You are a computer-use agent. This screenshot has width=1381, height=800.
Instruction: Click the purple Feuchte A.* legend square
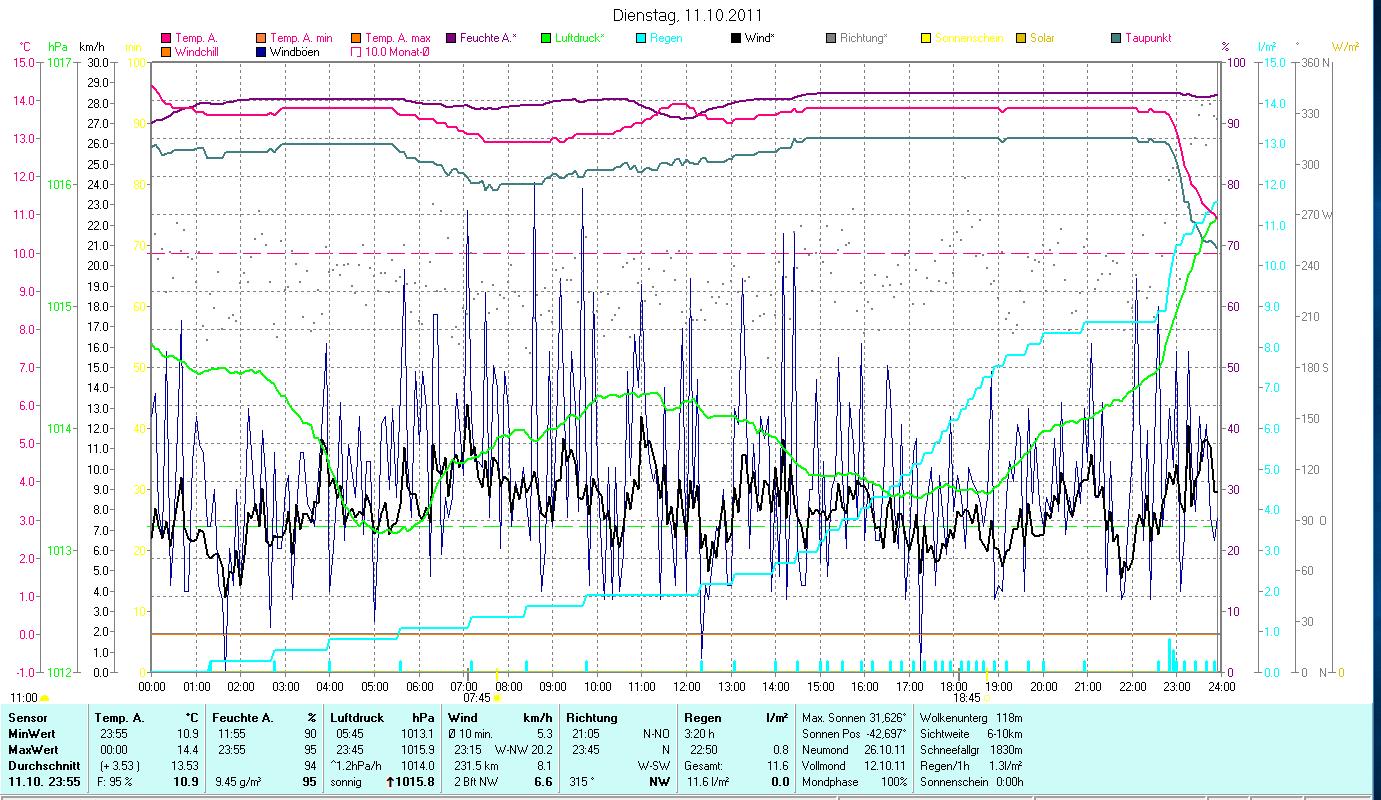coord(451,39)
